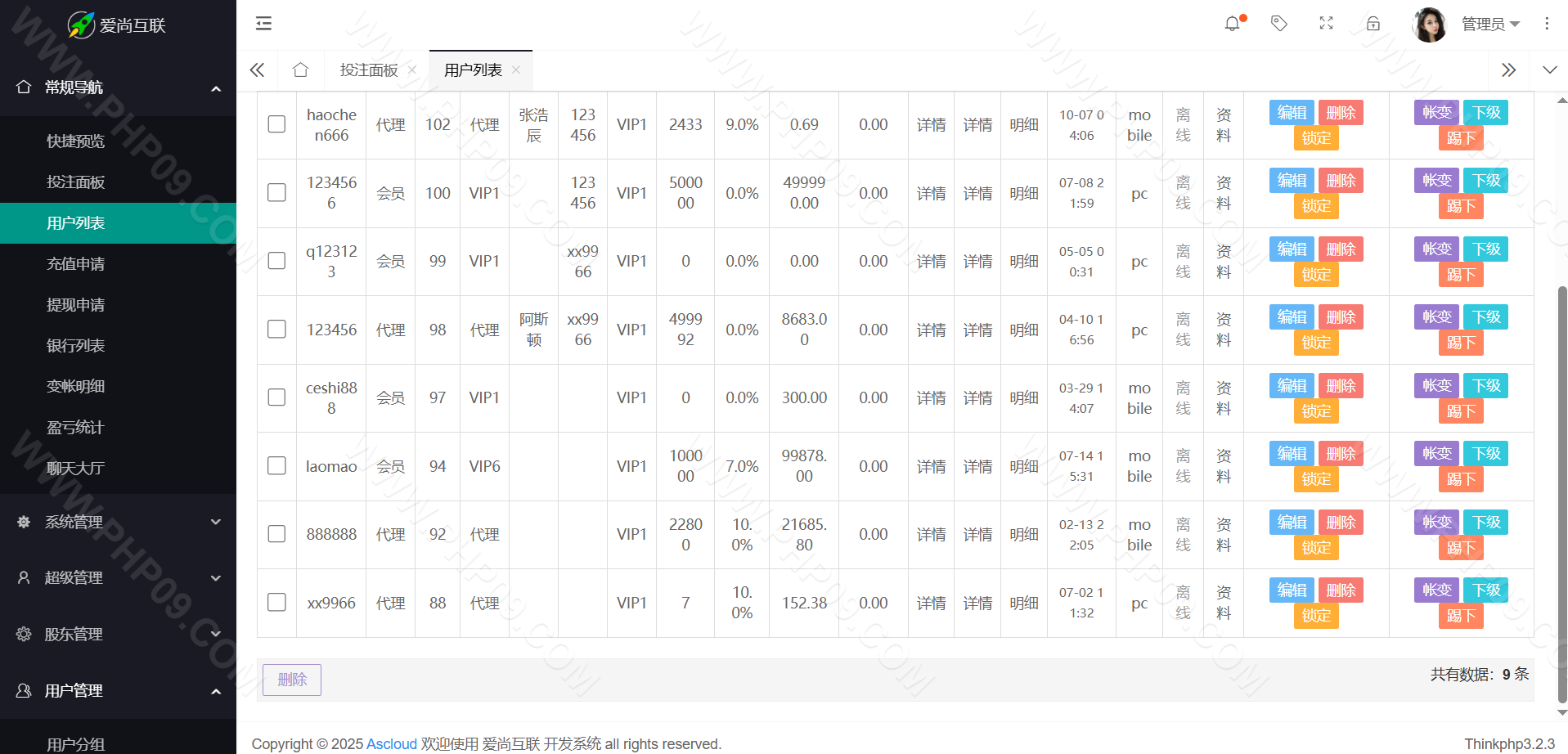Open the 管理员 account dropdown
Image resolution: width=1568 pixels, height=754 pixels.
pos(1489,25)
